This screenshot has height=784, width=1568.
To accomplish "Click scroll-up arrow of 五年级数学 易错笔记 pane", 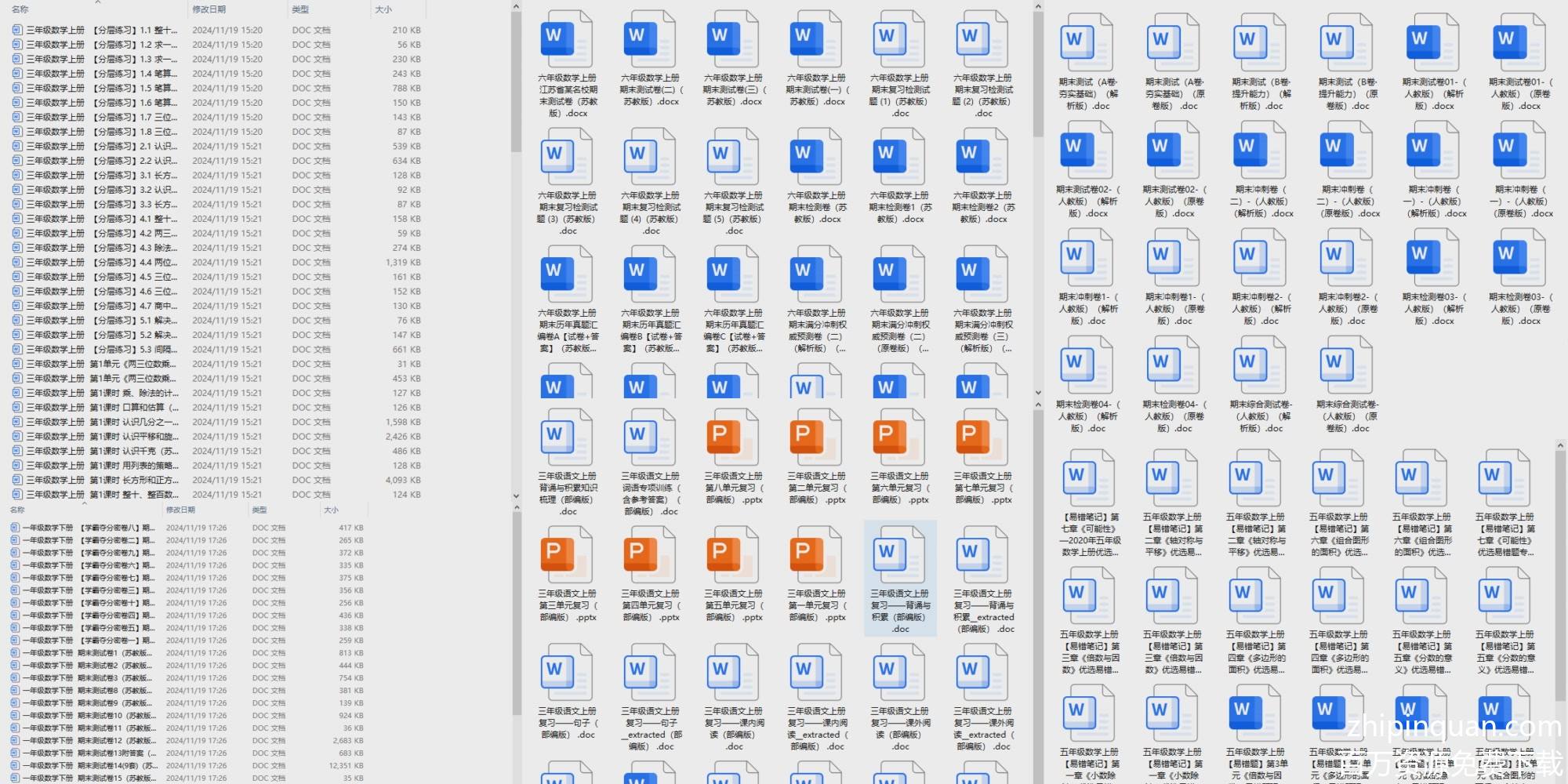I will [x=1560, y=445].
